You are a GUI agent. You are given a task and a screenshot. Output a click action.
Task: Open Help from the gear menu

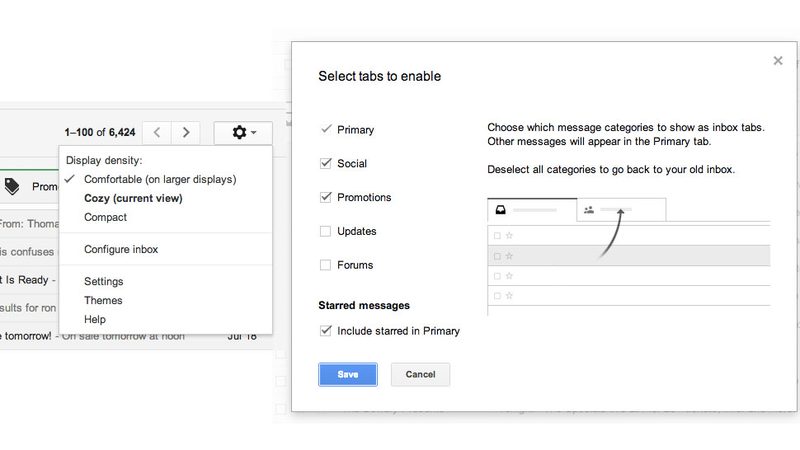[x=95, y=319]
